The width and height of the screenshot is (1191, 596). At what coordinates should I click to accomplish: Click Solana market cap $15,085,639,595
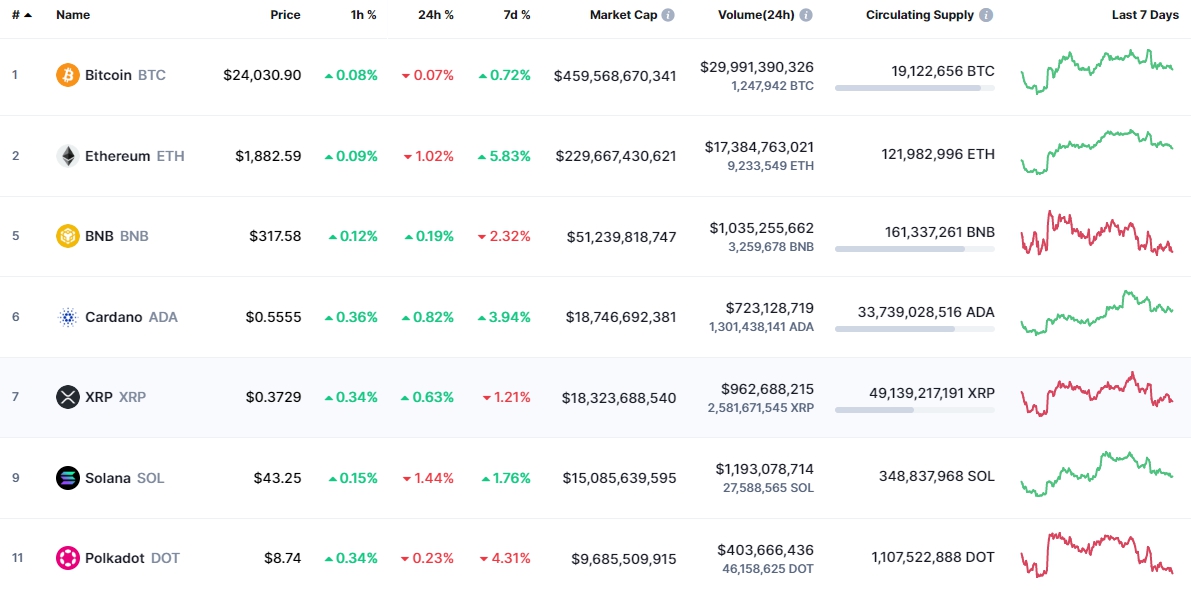pos(620,478)
